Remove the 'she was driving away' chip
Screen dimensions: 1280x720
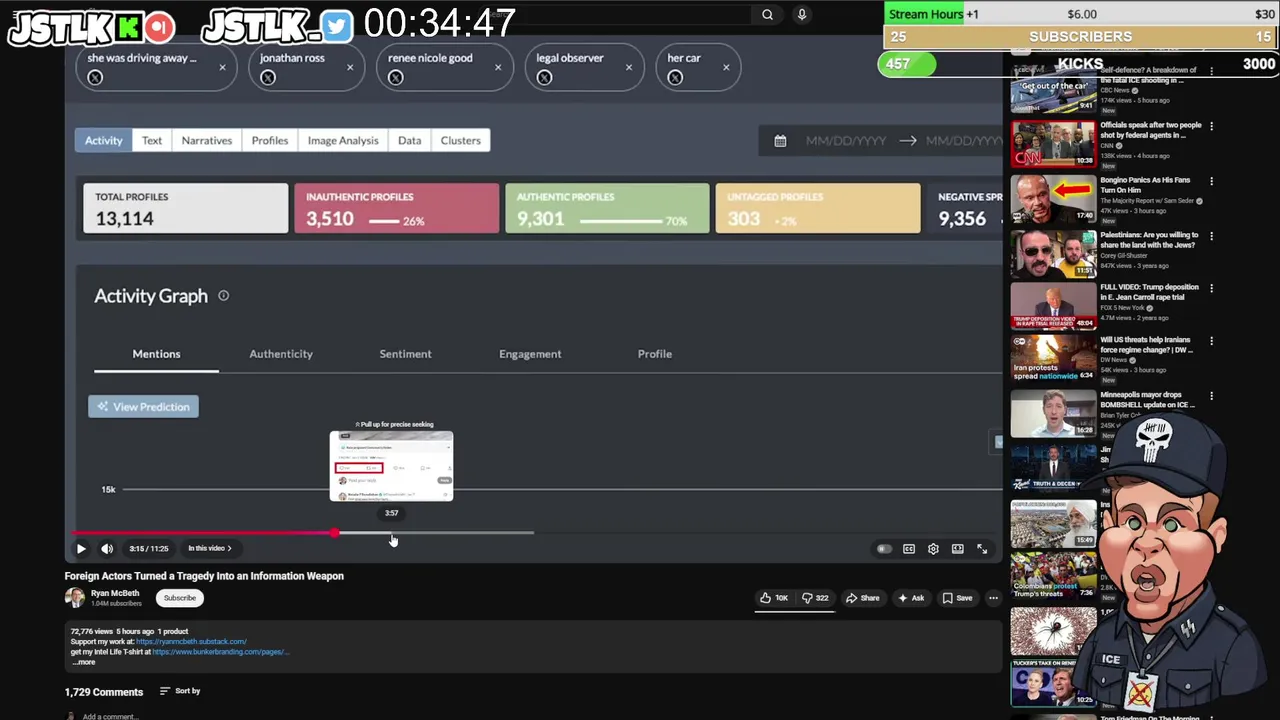222,68
